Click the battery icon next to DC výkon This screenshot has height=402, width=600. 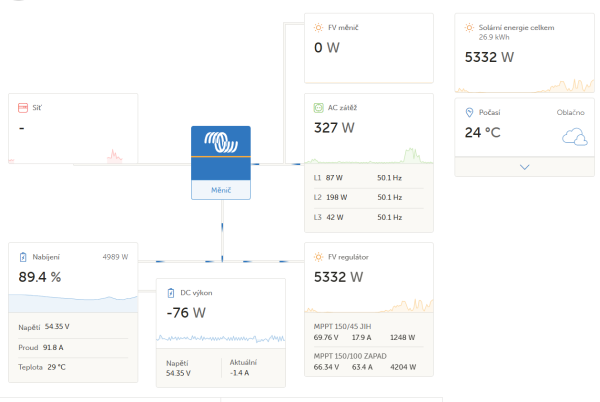[x=171, y=293]
